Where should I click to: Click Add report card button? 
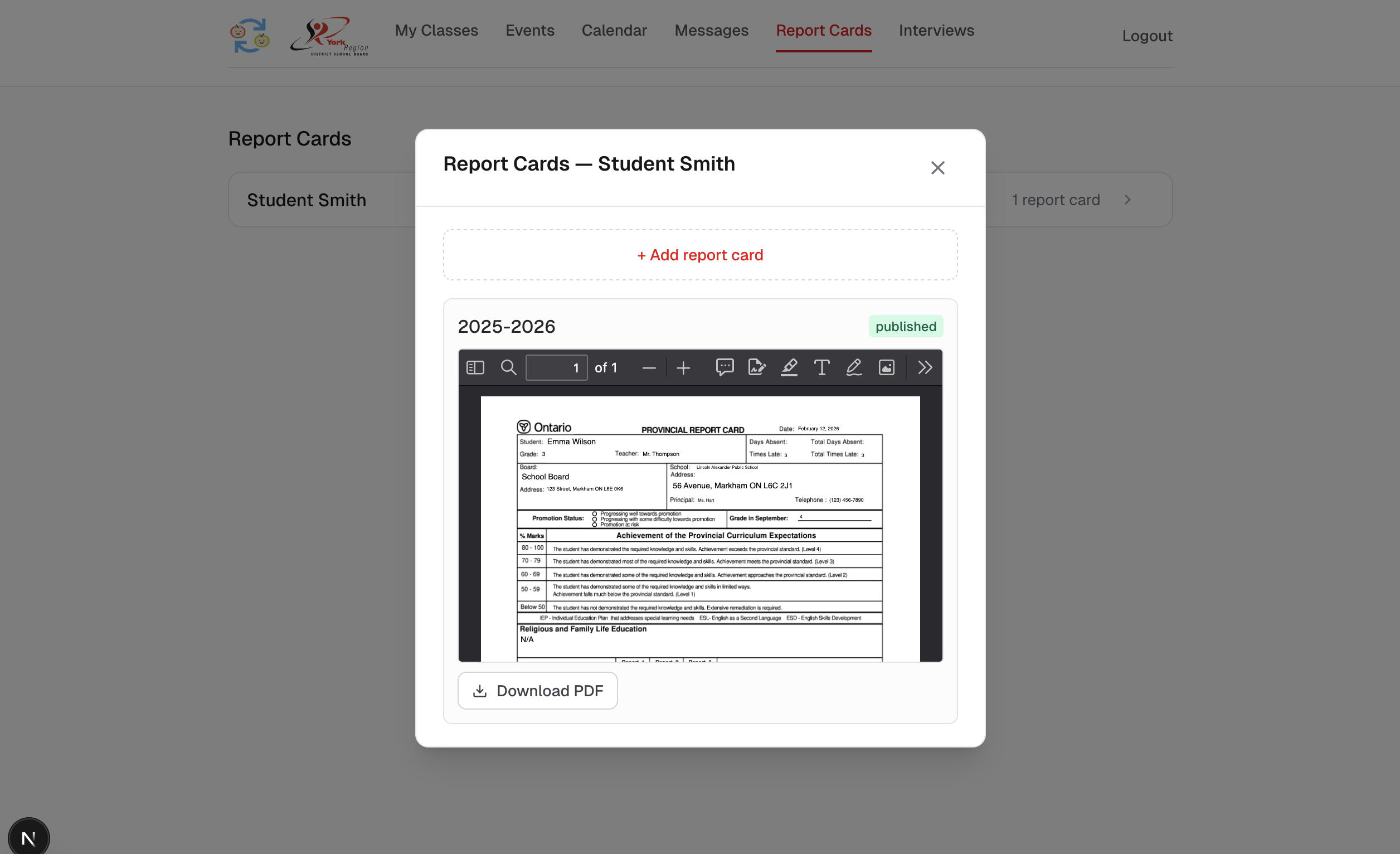(x=700, y=255)
